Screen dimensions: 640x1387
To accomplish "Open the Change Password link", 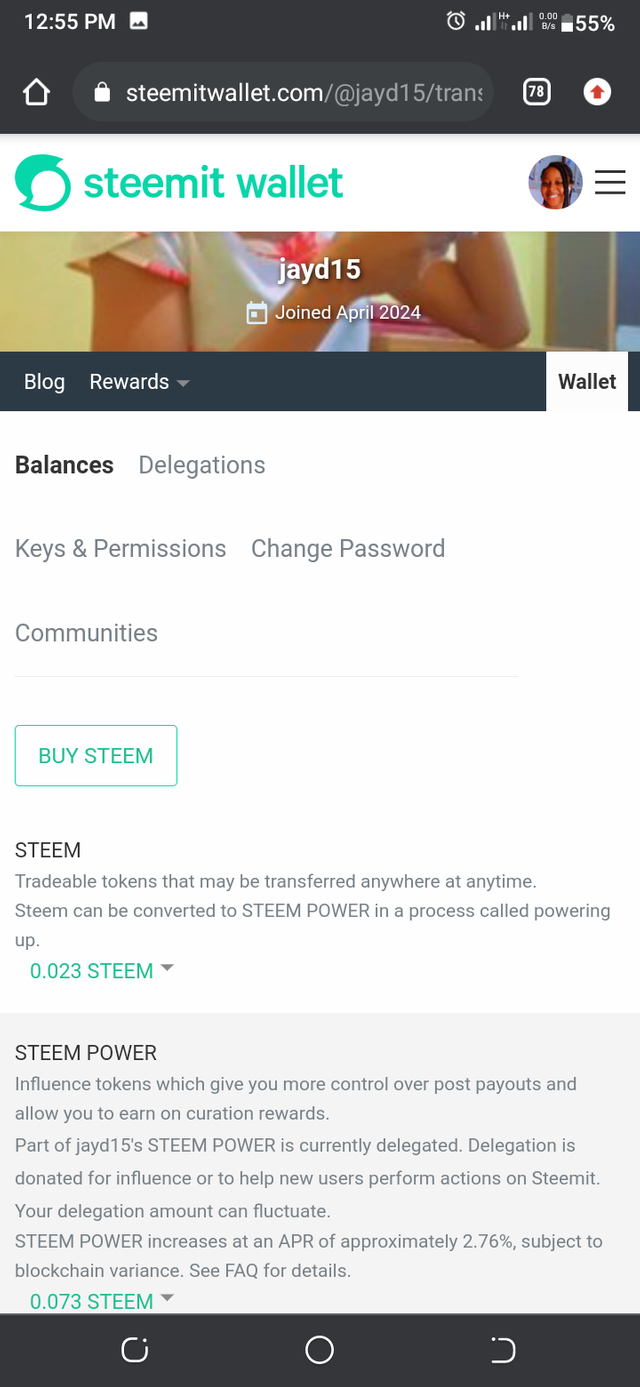I will (348, 549).
